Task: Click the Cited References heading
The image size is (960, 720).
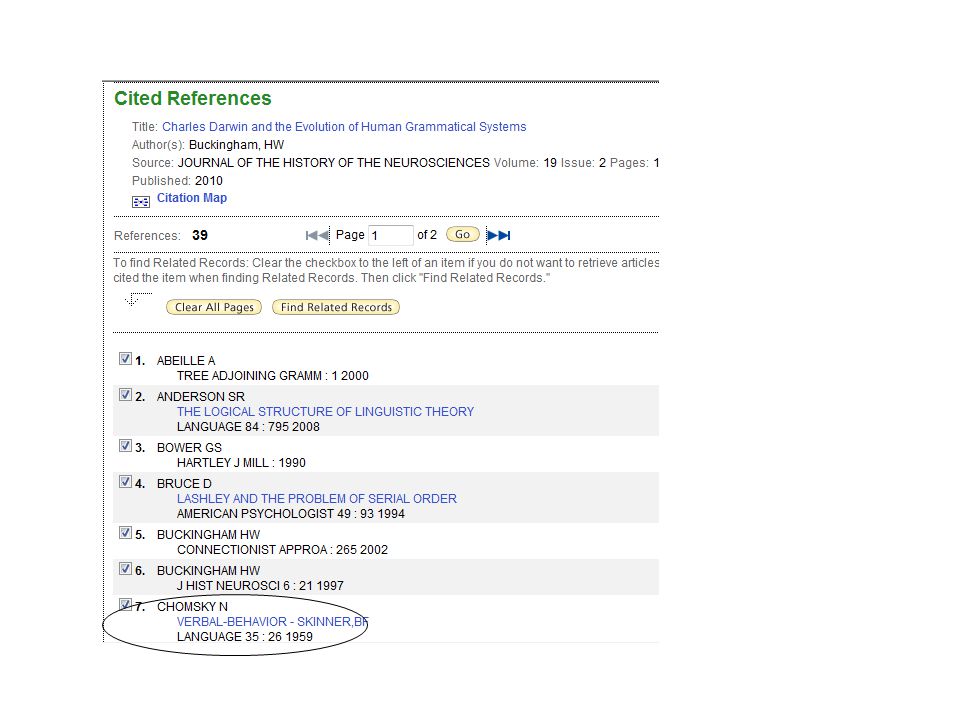Action: [193, 99]
